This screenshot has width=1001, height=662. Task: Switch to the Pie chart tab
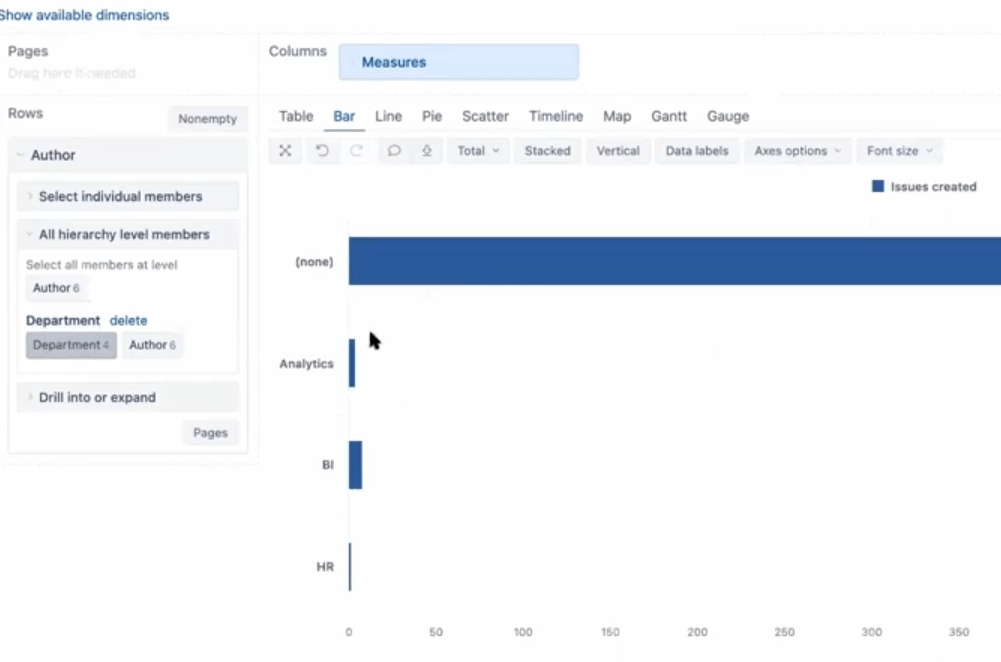pos(432,116)
